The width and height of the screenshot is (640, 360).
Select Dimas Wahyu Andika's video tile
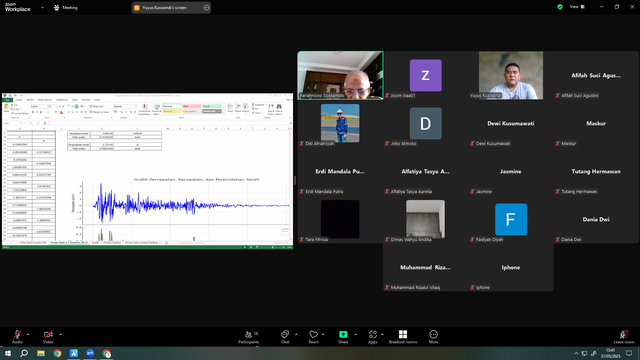pos(425,219)
